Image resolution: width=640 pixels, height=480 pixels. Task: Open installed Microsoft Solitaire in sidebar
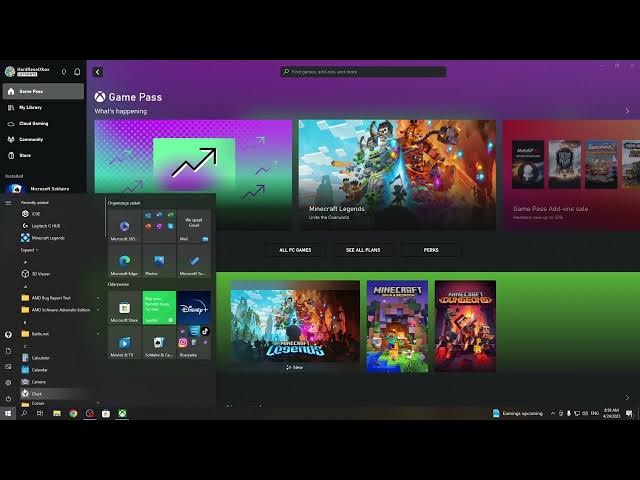tap(43, 189)
